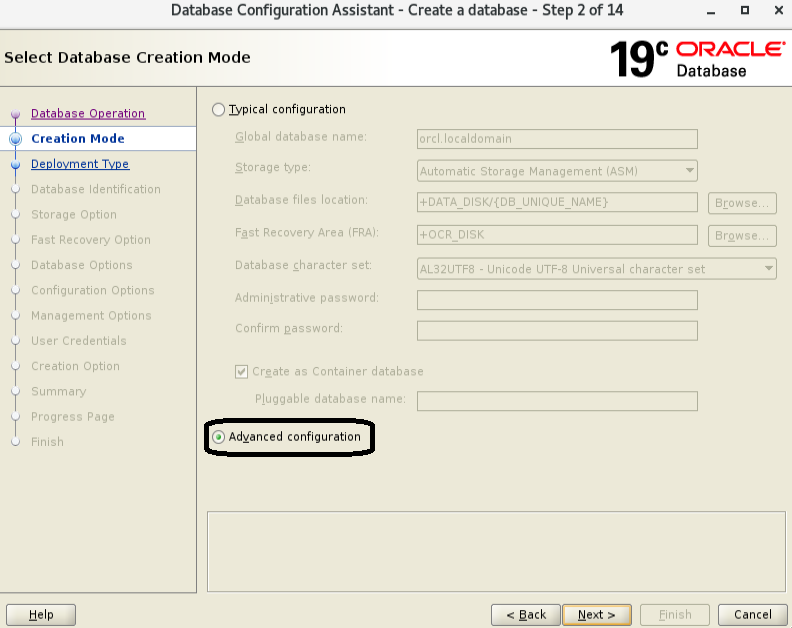The height and width of the screenshot is (628, 792).
Task: Click the Global database name field
Action: [x=557, y=139]
